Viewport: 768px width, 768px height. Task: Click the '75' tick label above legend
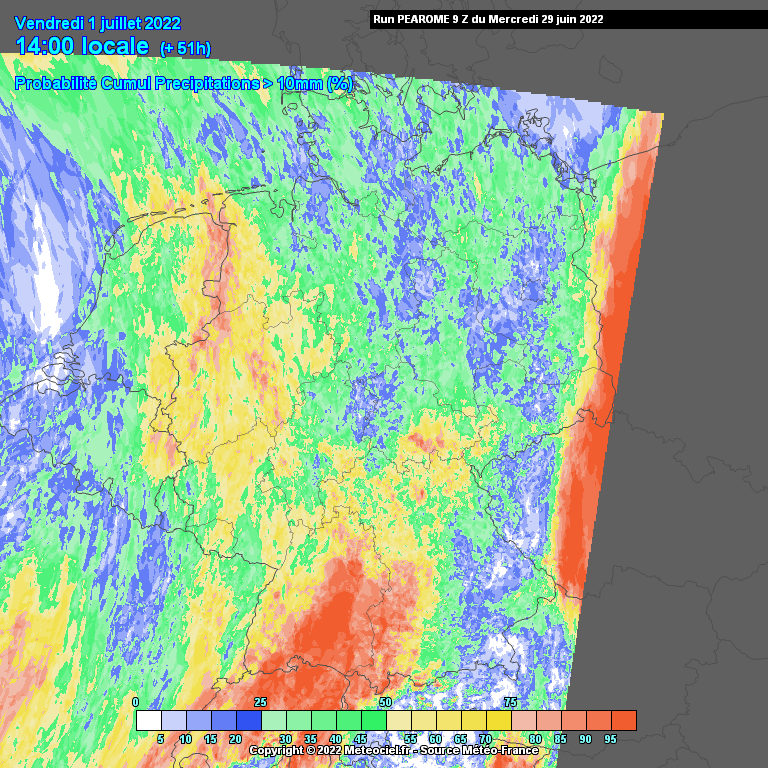tap(510, 703)
